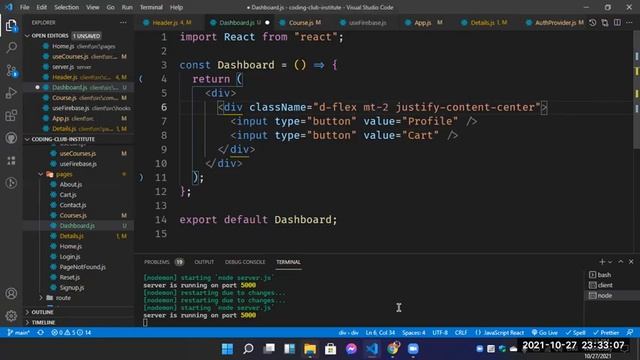Image resolution: width=640 pixels, height=360 pixels.
Task: Open the new terminal dropdown arrow
Action: tap(611, 262)
